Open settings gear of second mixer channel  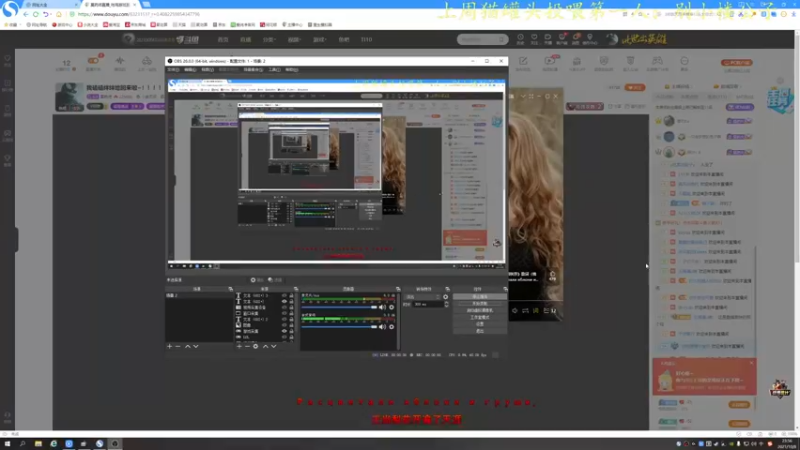(x=391, y=327)
